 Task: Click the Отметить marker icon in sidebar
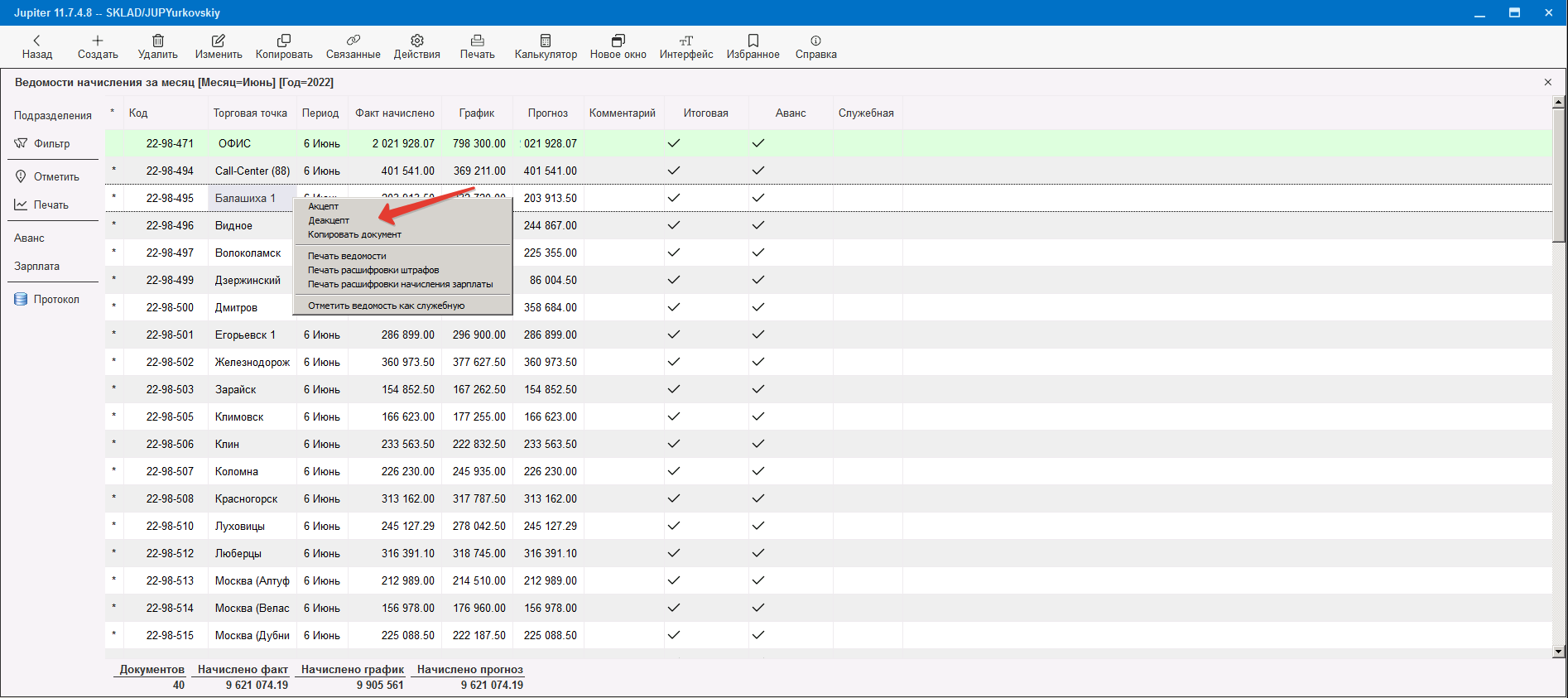21,176
